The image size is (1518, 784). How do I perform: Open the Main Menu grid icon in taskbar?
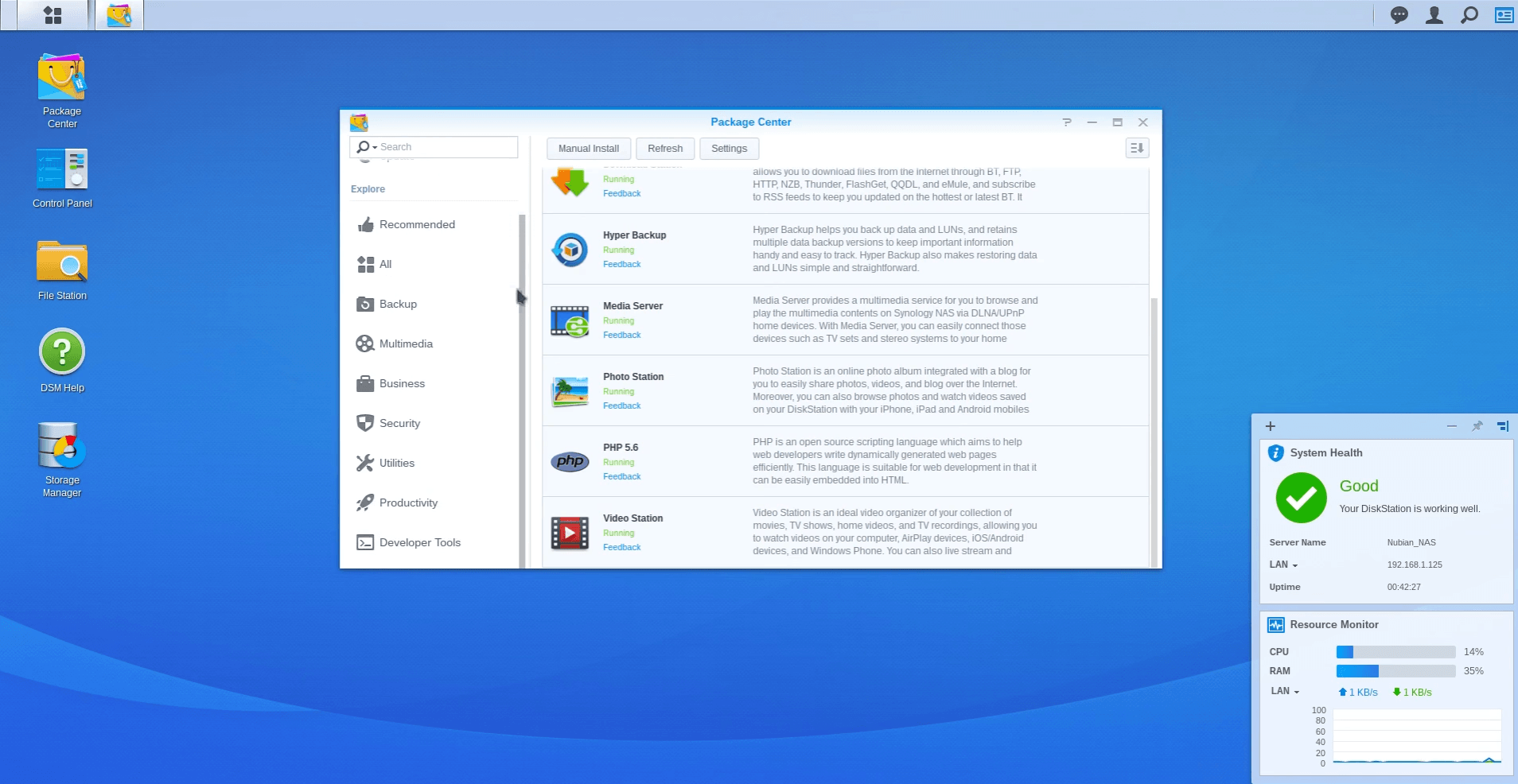(x=53, y=15)
